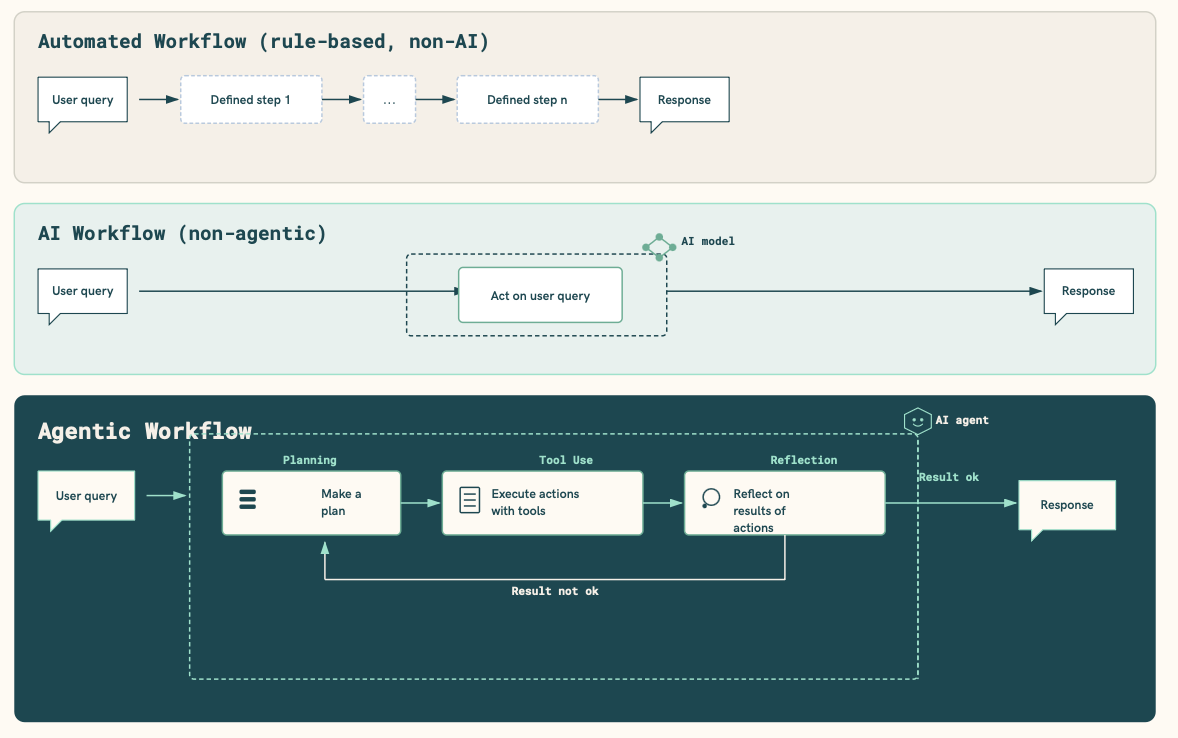Select the Defined step n box
This screenshot has width=1178, height=738.
[x=527, y=99]
